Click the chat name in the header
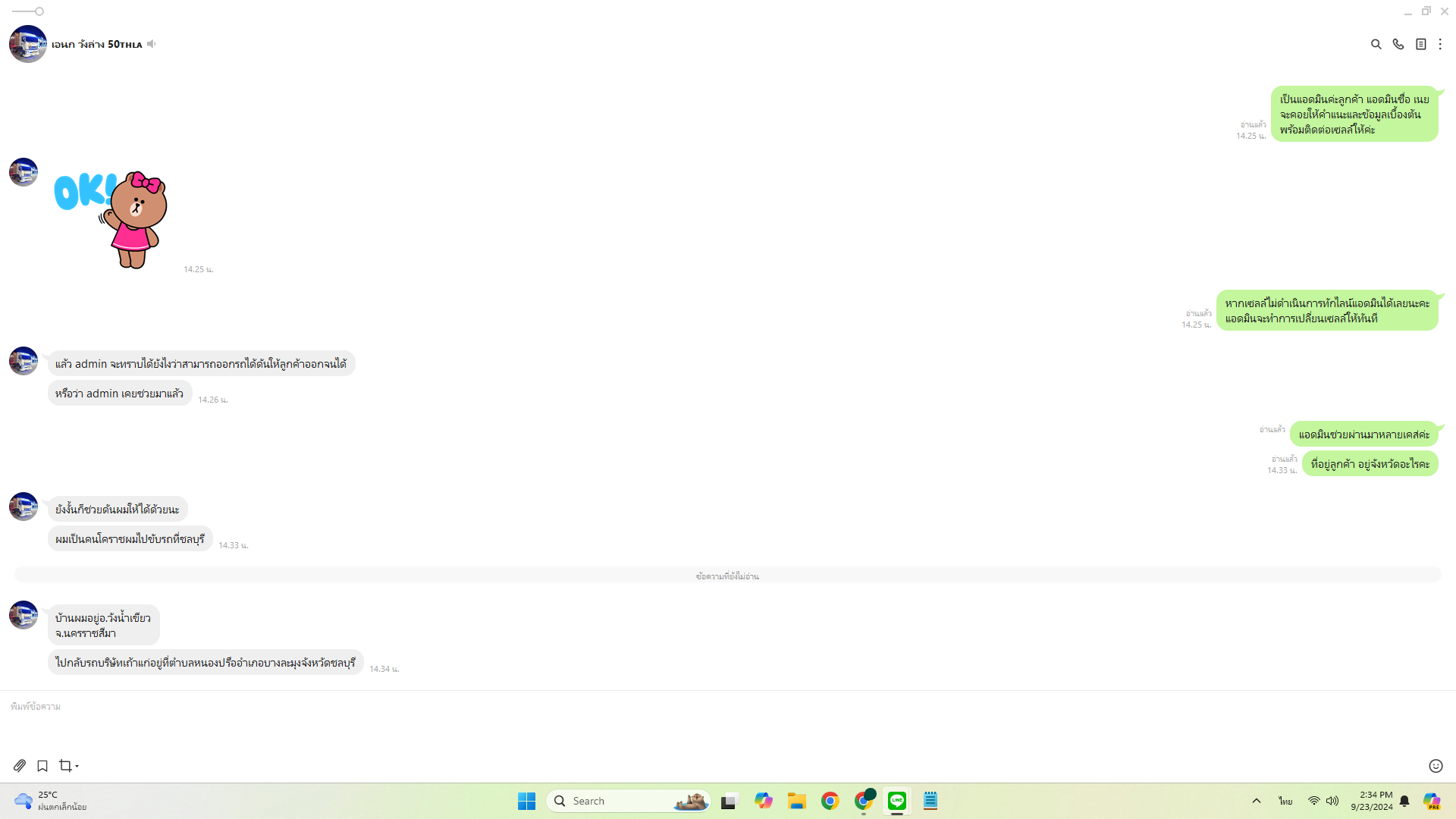The height and width of the screenshot is (819, 1456). [x=96, y=45]
